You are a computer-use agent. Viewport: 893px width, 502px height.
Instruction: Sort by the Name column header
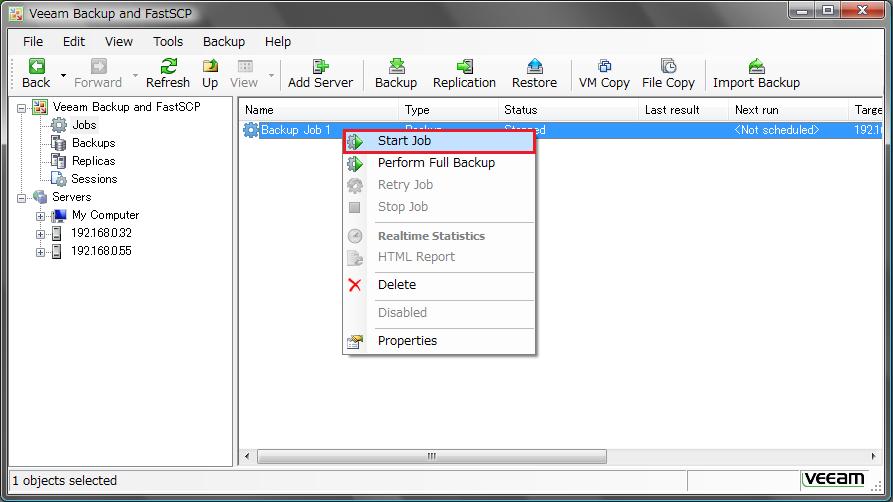tap(319, 110)
